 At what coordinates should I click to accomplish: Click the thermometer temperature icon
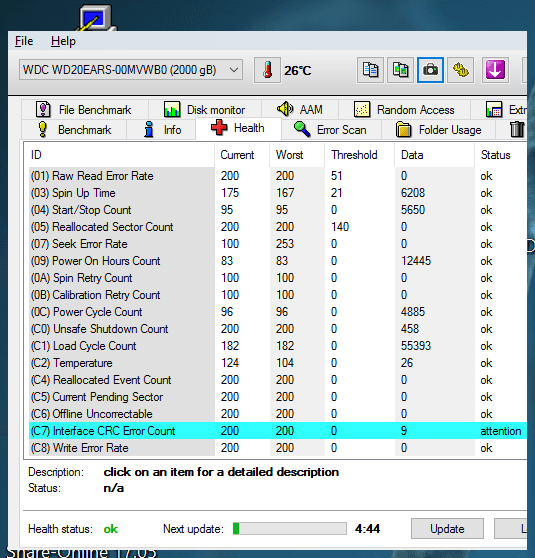pyautogui.click(x=267, y=70)
